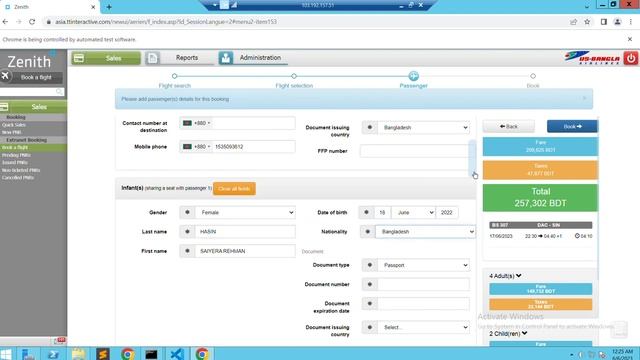The height and width of the screenshot is (360, 640).
Task: Click the infant Last name field
Action: (245, 231)
